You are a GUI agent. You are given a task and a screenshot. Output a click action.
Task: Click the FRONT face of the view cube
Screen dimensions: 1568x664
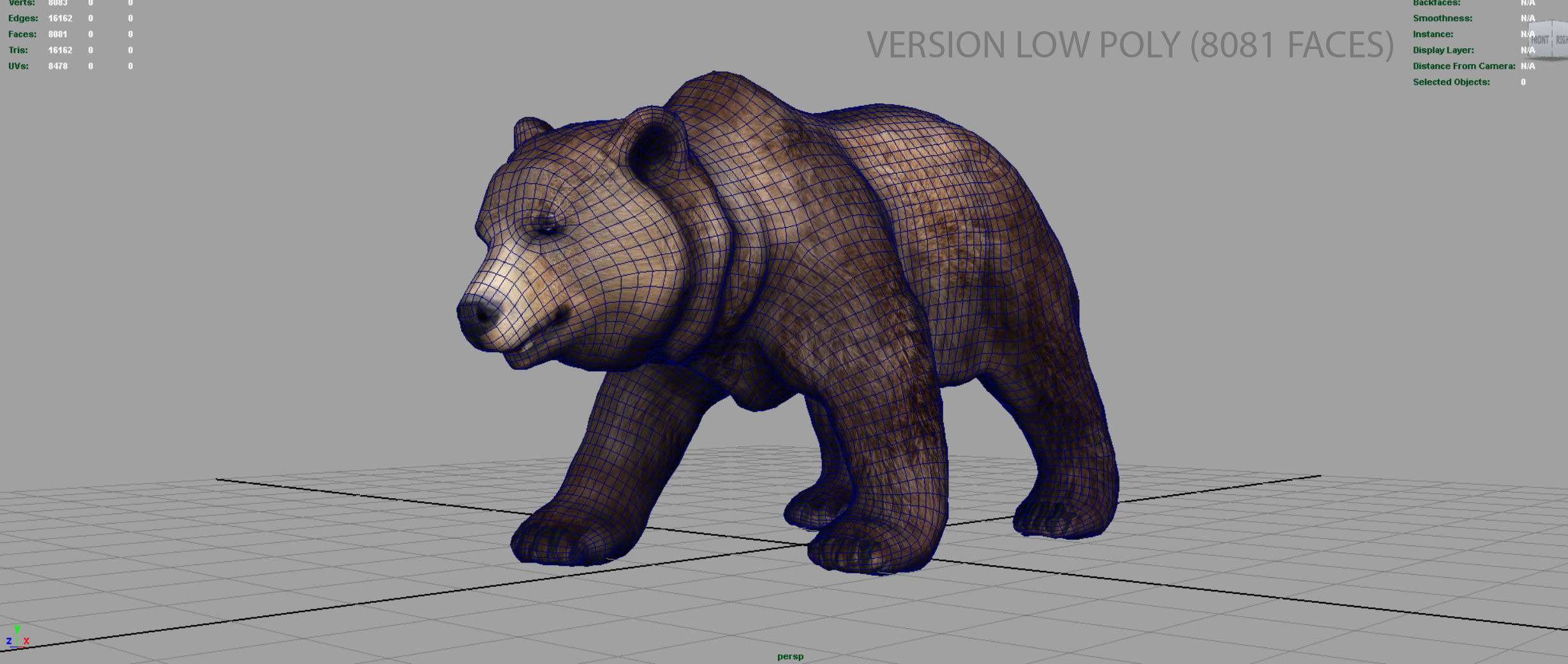(x=1540, y=40)
